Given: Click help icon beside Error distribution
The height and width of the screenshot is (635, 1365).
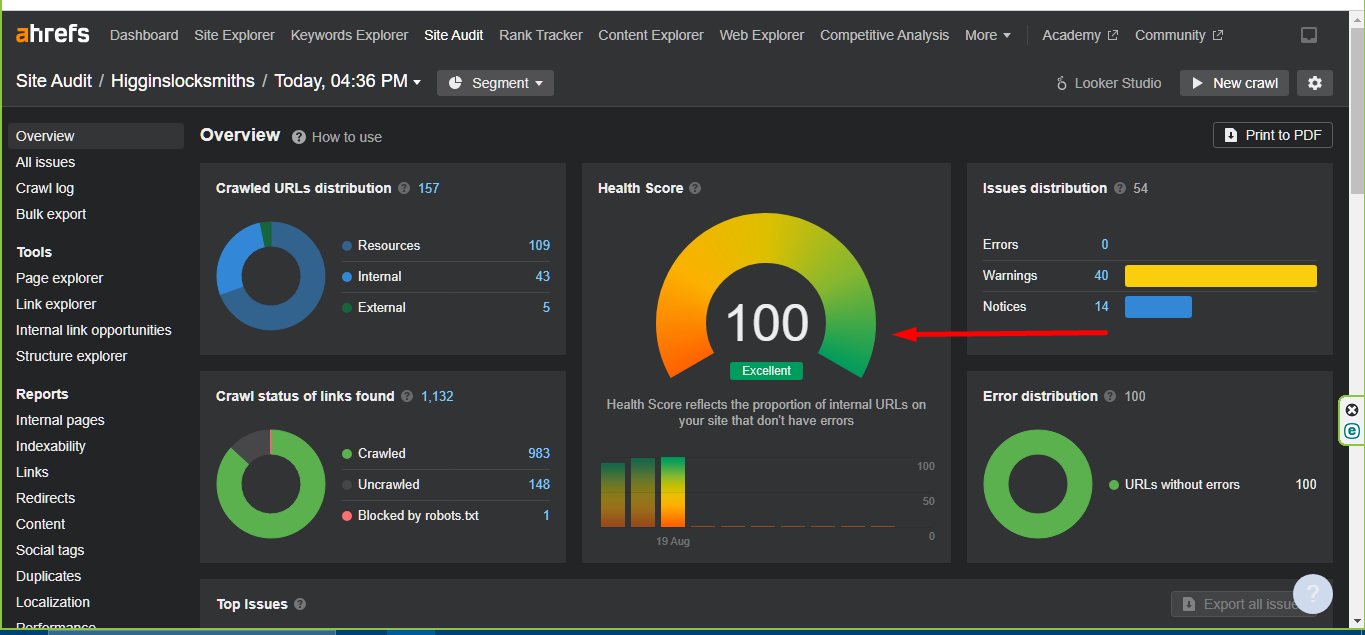Looking at the screenshot, I should pos(1111,396).
